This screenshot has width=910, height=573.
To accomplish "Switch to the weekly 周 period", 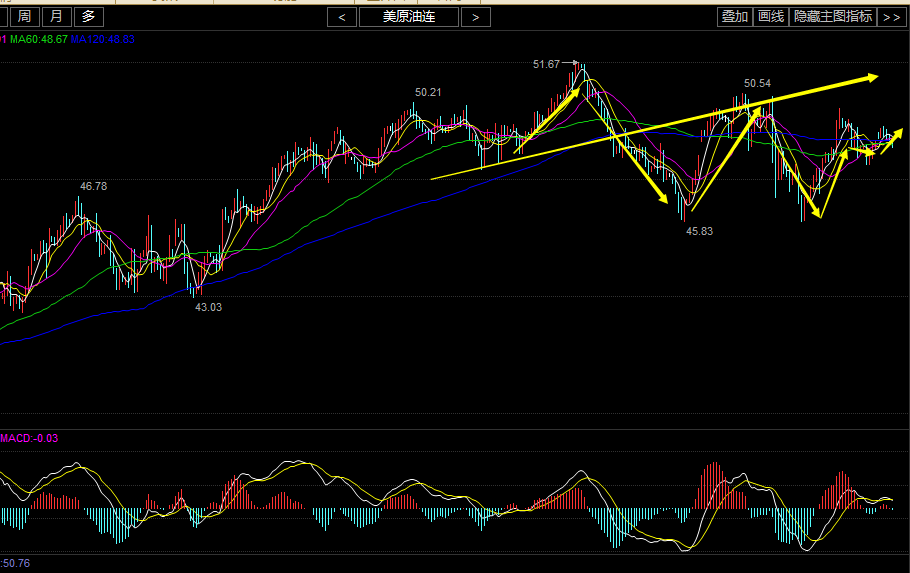I will pyautogui.click(x=24, y=16).
